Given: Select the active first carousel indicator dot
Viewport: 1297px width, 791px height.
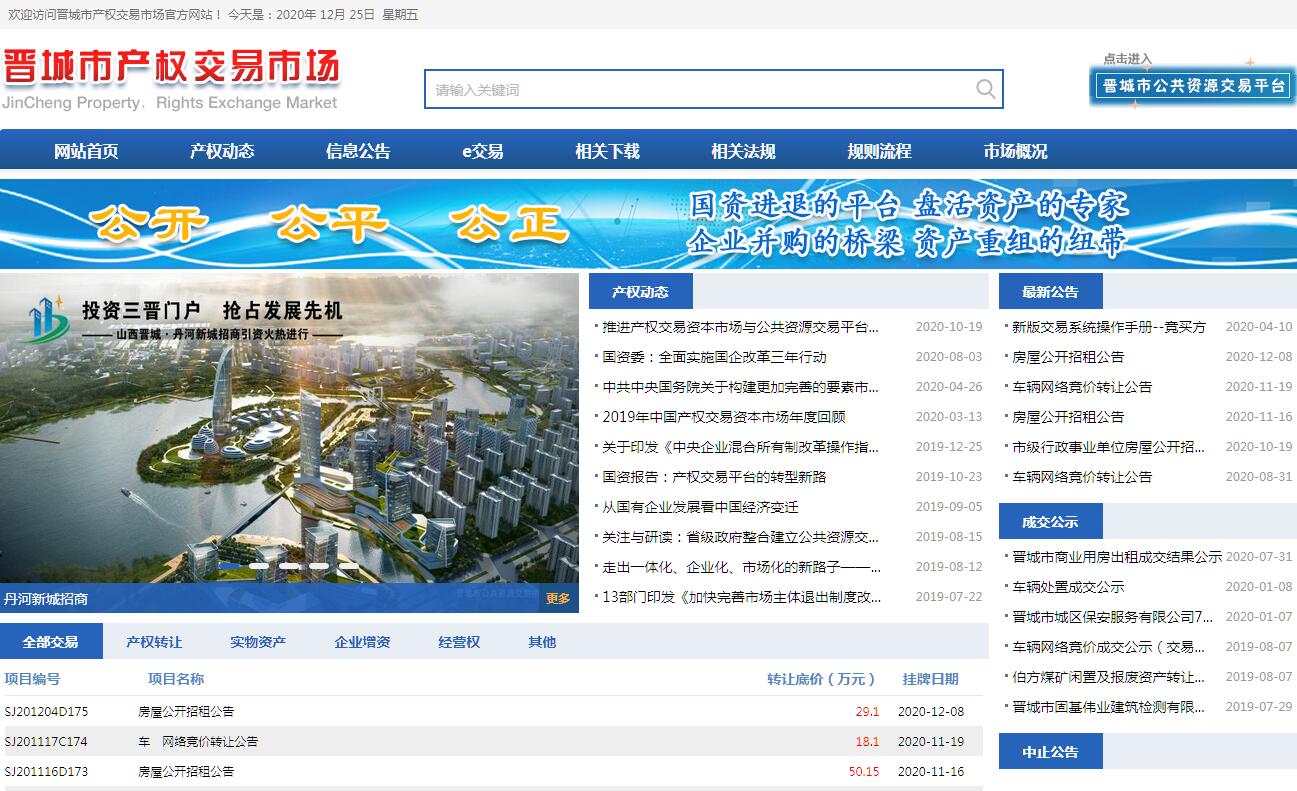Looking at the screenshot, I should [x=229, y=566].
